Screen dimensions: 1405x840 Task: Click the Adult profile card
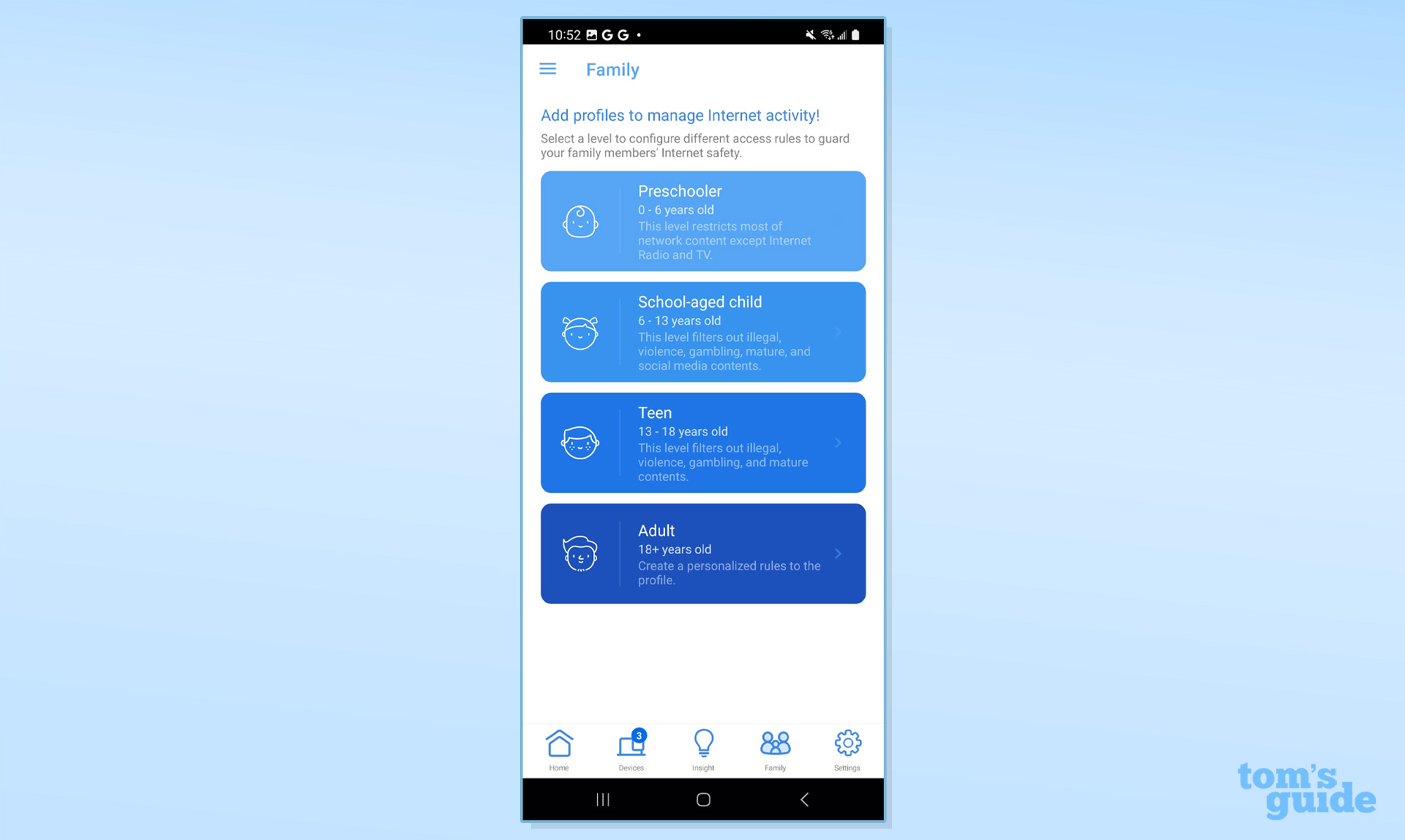point(703,553)
